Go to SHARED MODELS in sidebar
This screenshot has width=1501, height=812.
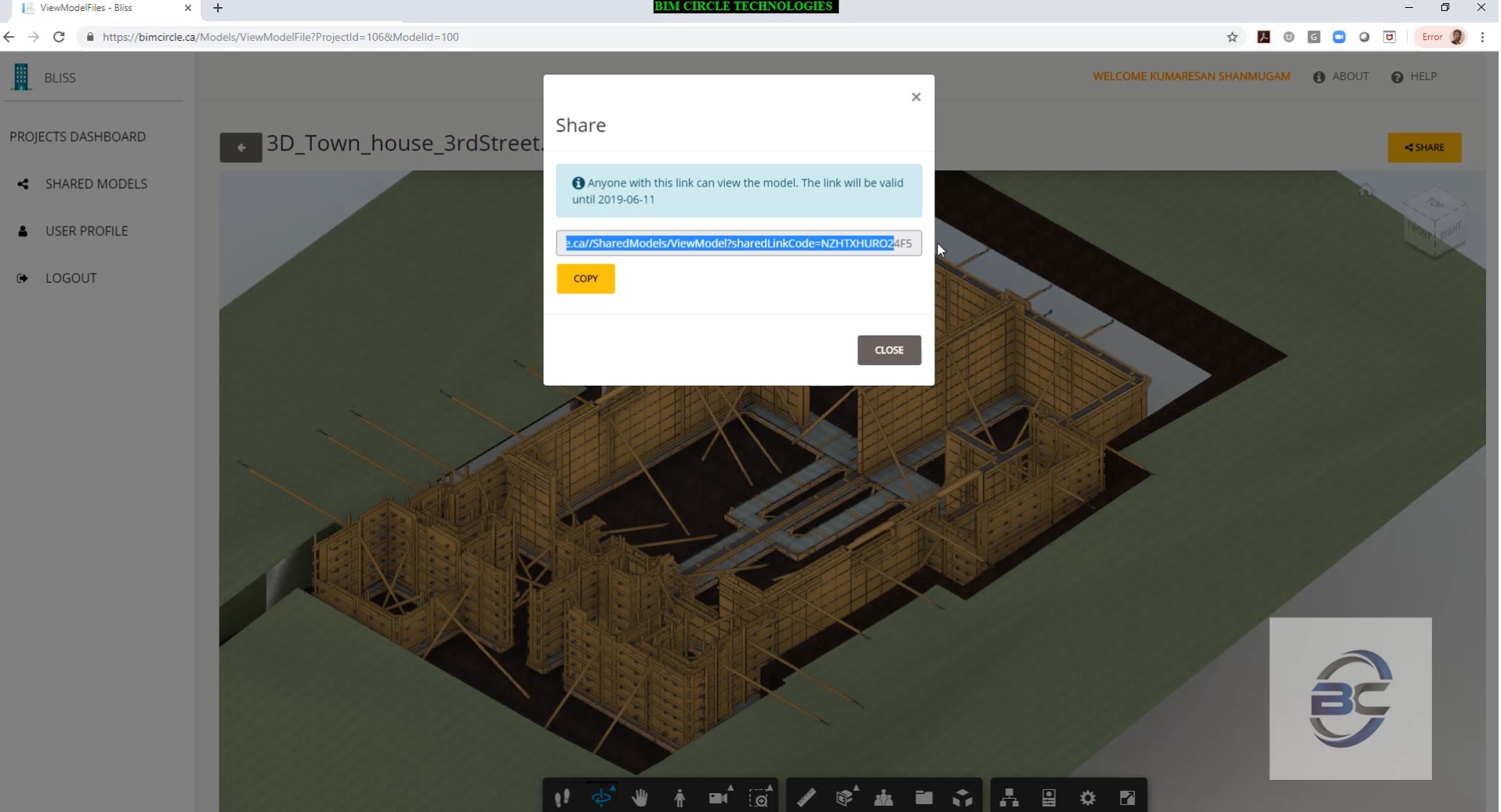click(96, 184)
